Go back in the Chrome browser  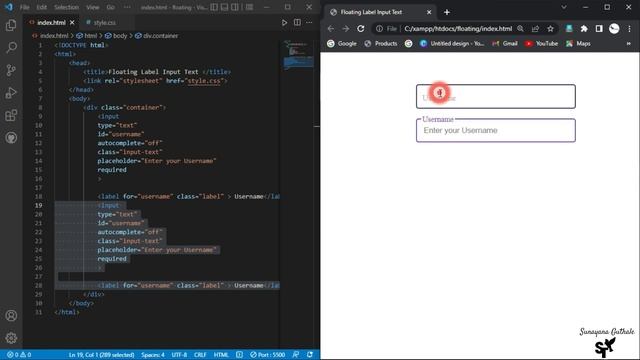(331, 29)
